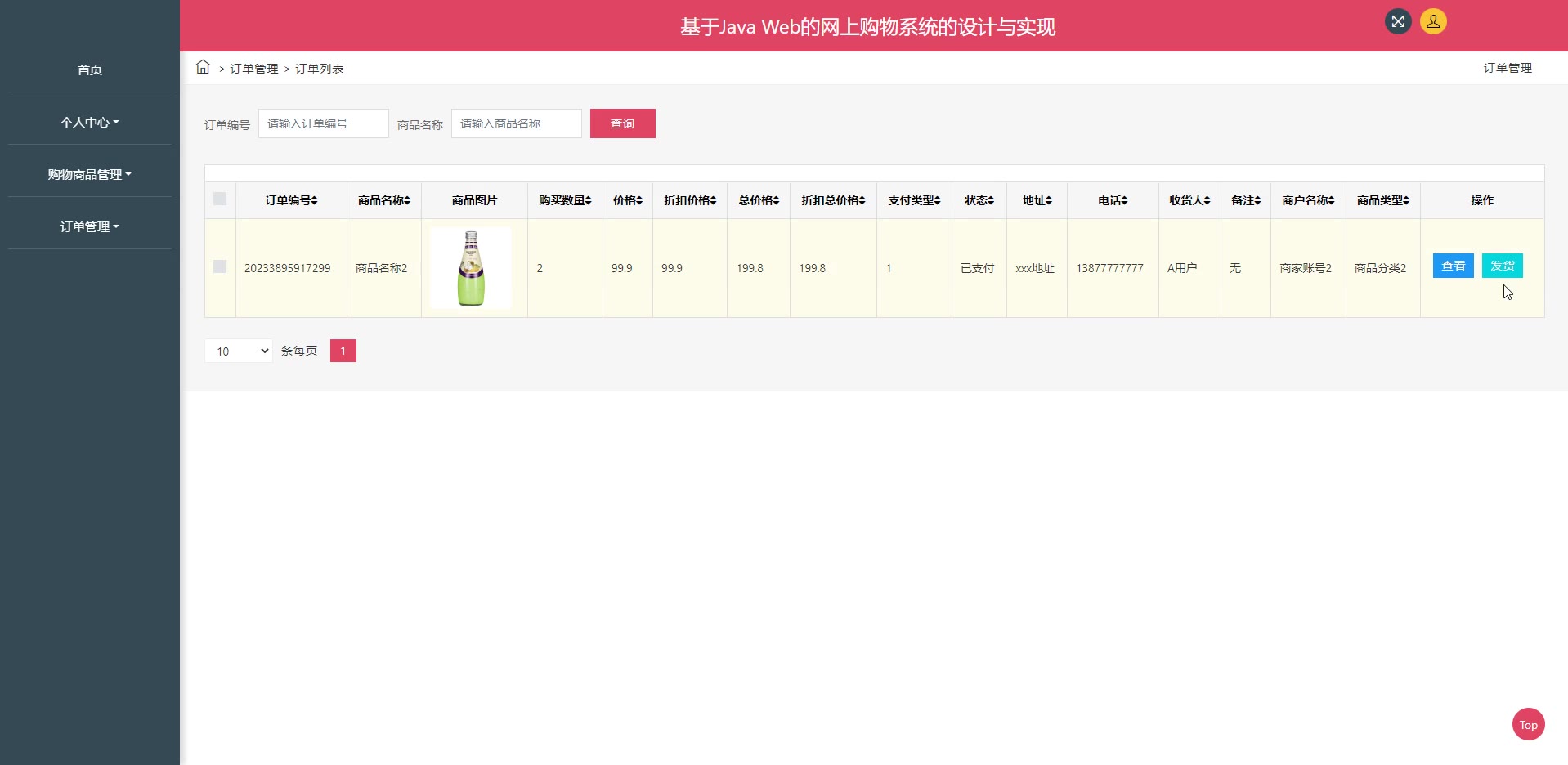The image size is (1568, 765).
Task: Click the 订单管理 title at top right
Action: tap(1508, 68)
